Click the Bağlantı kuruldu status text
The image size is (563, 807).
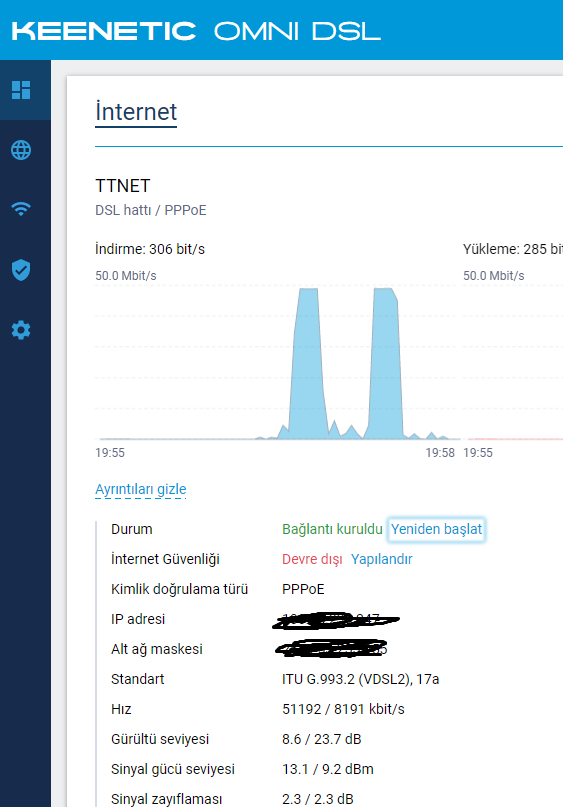coord(332,529)
